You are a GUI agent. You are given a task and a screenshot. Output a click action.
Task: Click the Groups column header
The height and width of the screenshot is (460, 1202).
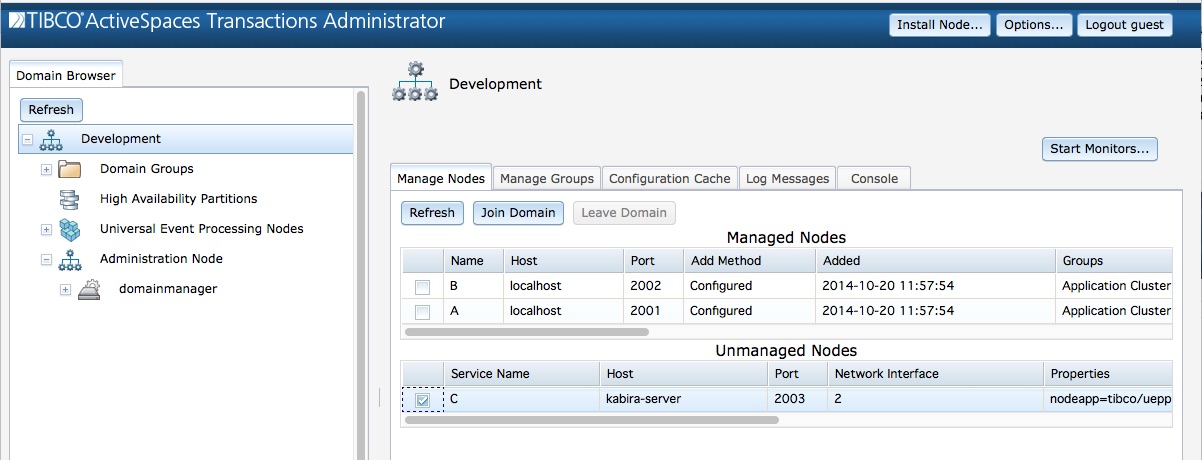tap(1113, 260)
